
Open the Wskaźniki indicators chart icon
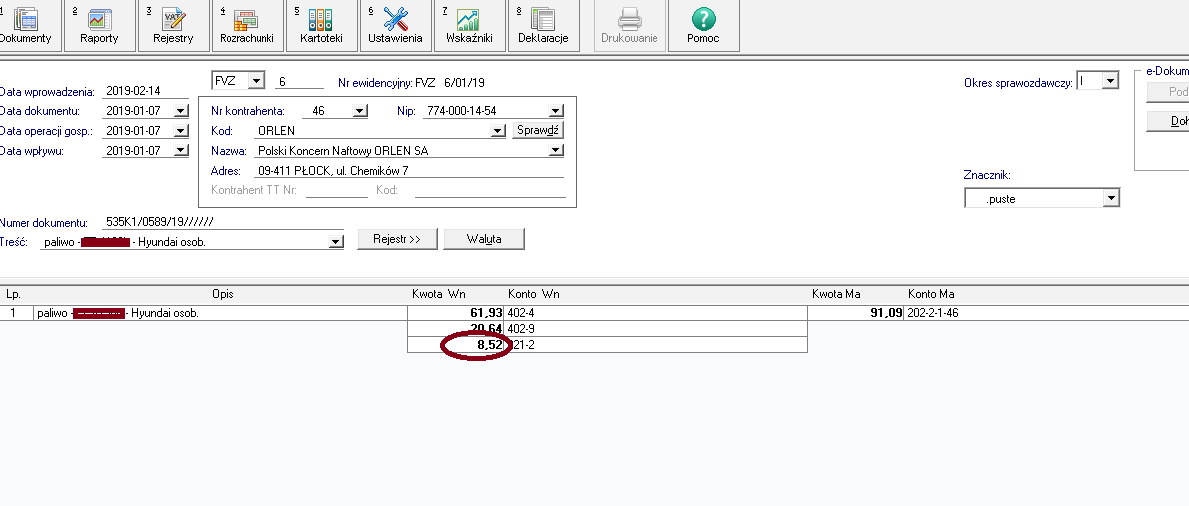pos(468,18)
